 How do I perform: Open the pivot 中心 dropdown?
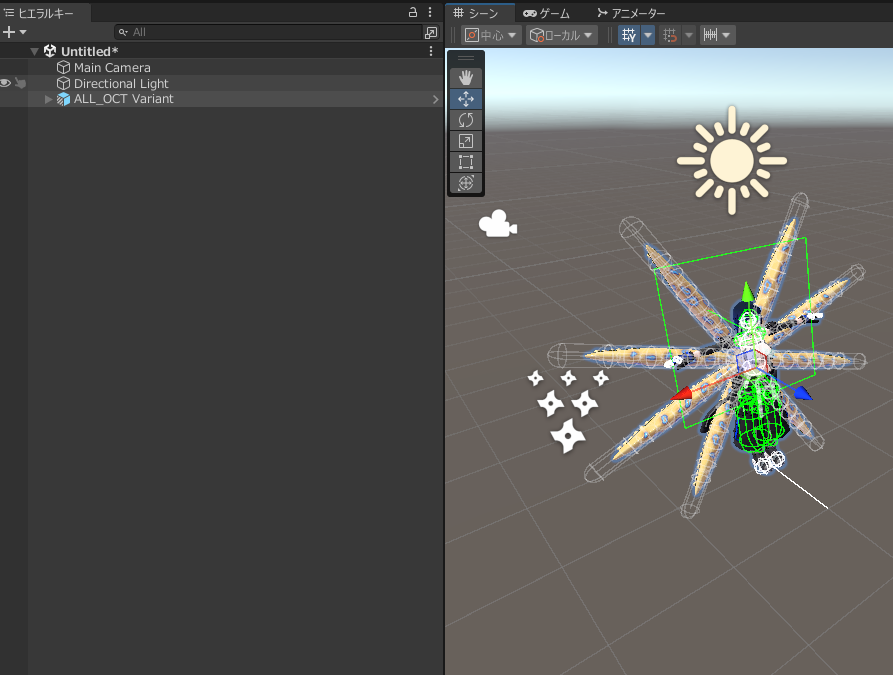click(491, 35)
